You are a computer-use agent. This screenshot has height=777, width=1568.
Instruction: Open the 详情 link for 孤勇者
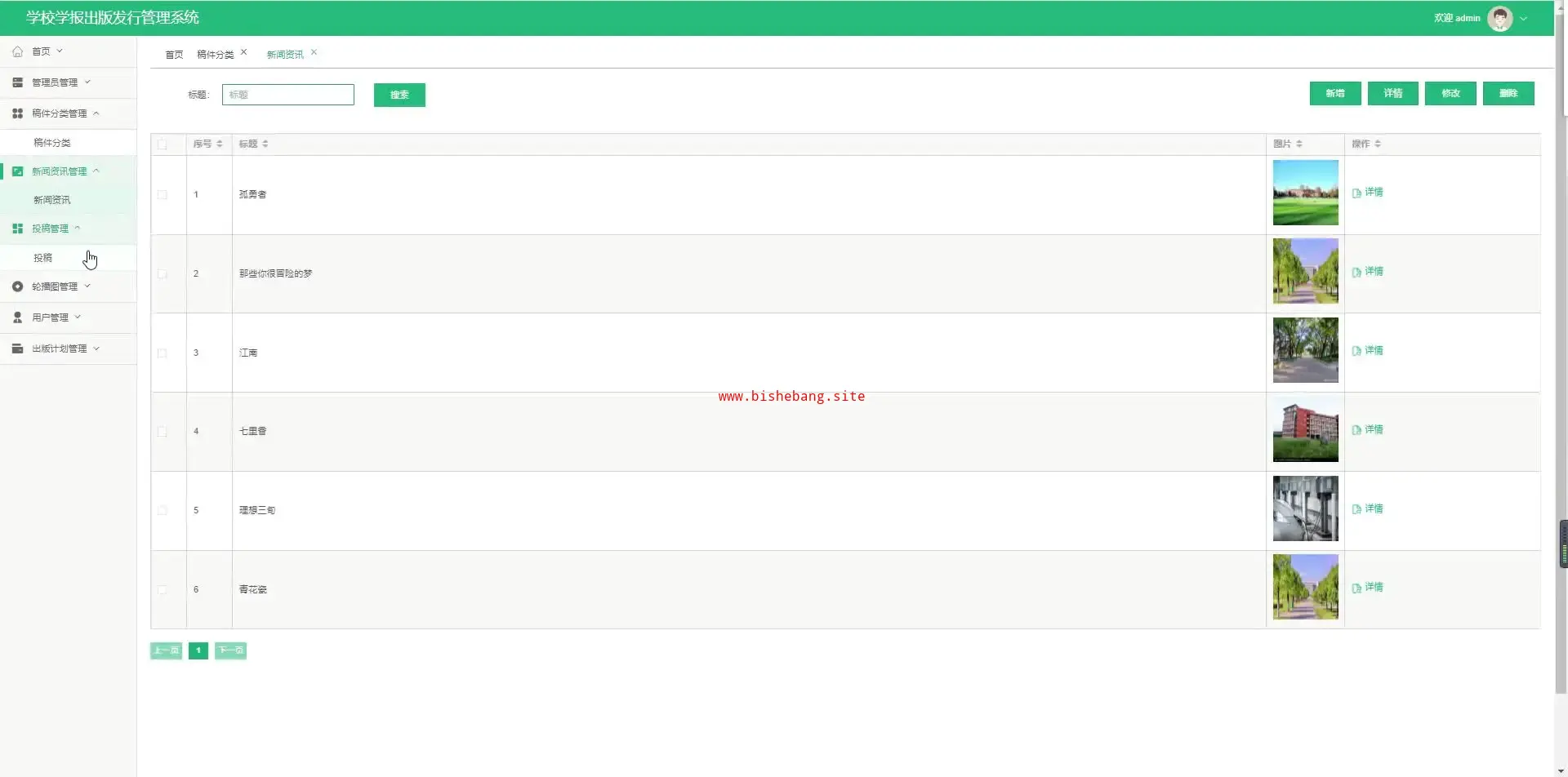coord(1368,193)
